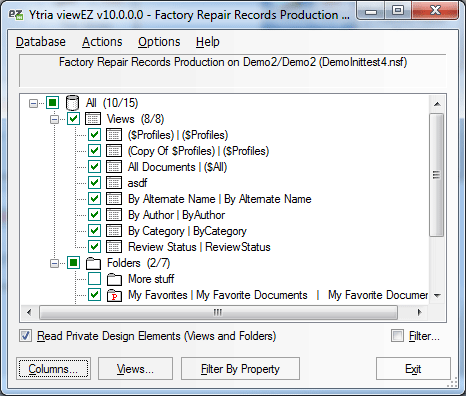This screenshot has width=466, height=396.
Task: Open the Help menu
Action: (x=207, y=42)
